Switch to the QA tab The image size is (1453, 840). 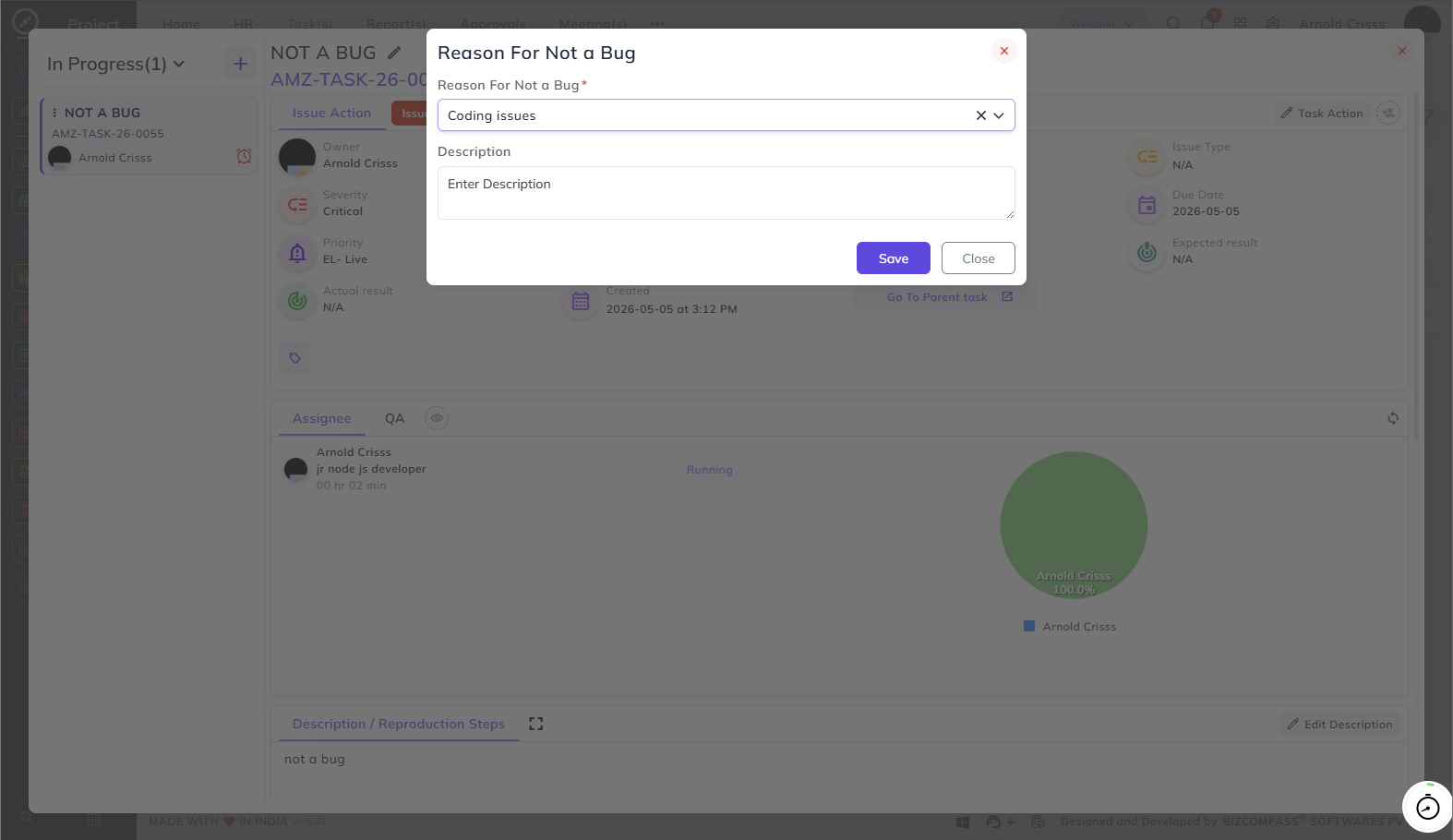click(x=395, y=418)
